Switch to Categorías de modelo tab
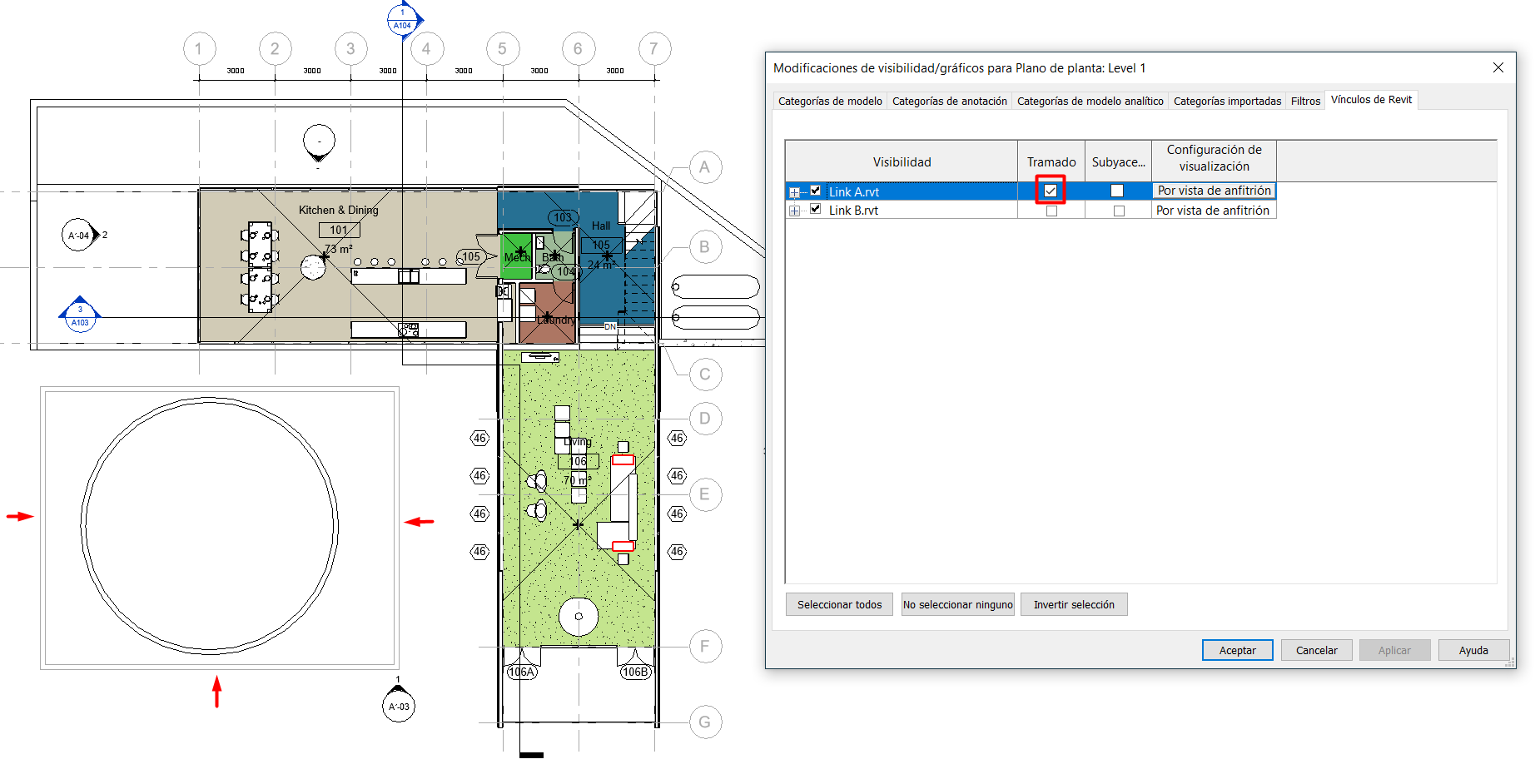This screenshot has height=784, width=1535. pos(830,101)
